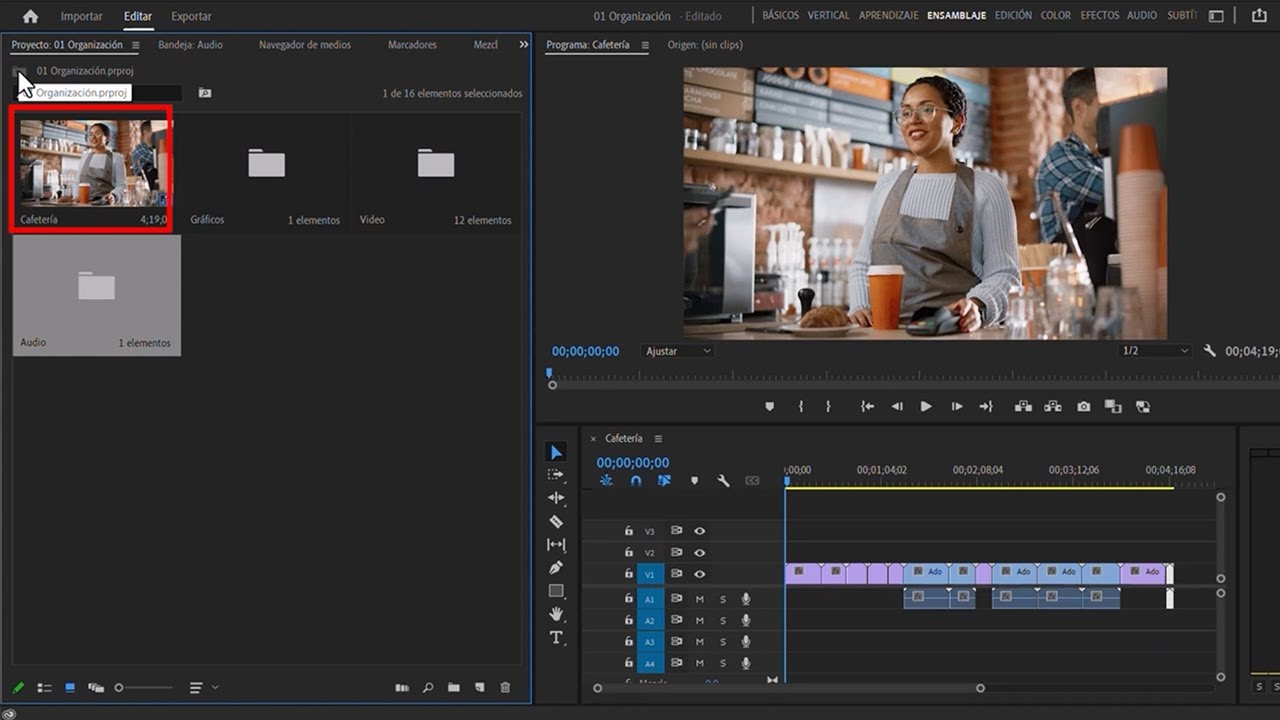The width and height of the screenshot is (1280, 720).
Task: Hide track V1 with the eye icon
Action: point(700,574)
